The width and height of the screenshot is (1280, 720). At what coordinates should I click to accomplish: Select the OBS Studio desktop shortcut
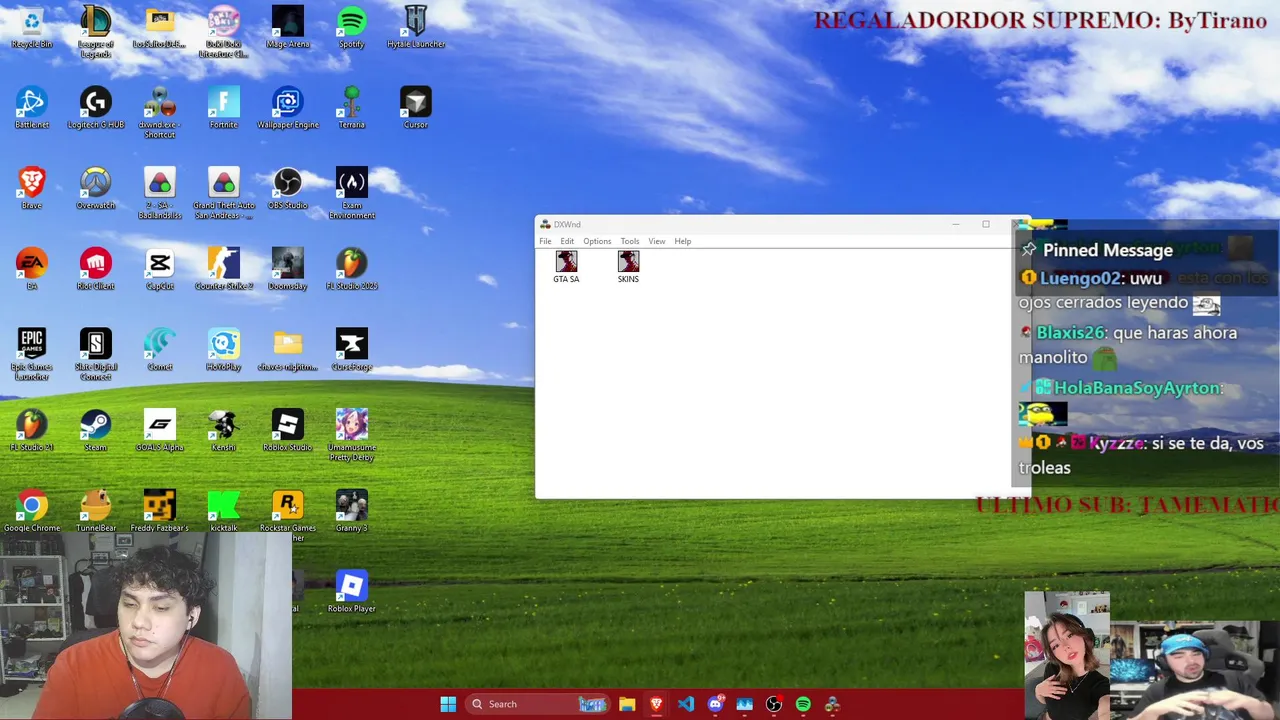click(287, 188)
